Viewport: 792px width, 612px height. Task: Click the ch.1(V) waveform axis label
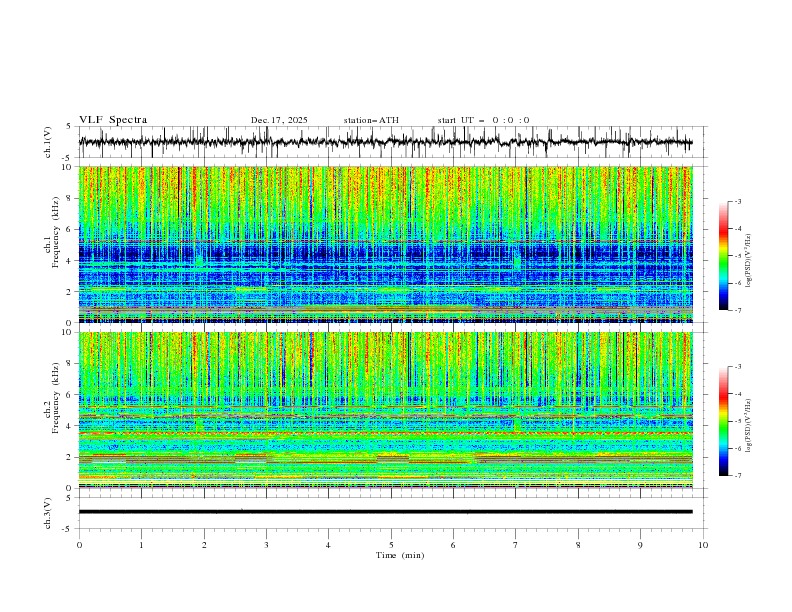48,142
